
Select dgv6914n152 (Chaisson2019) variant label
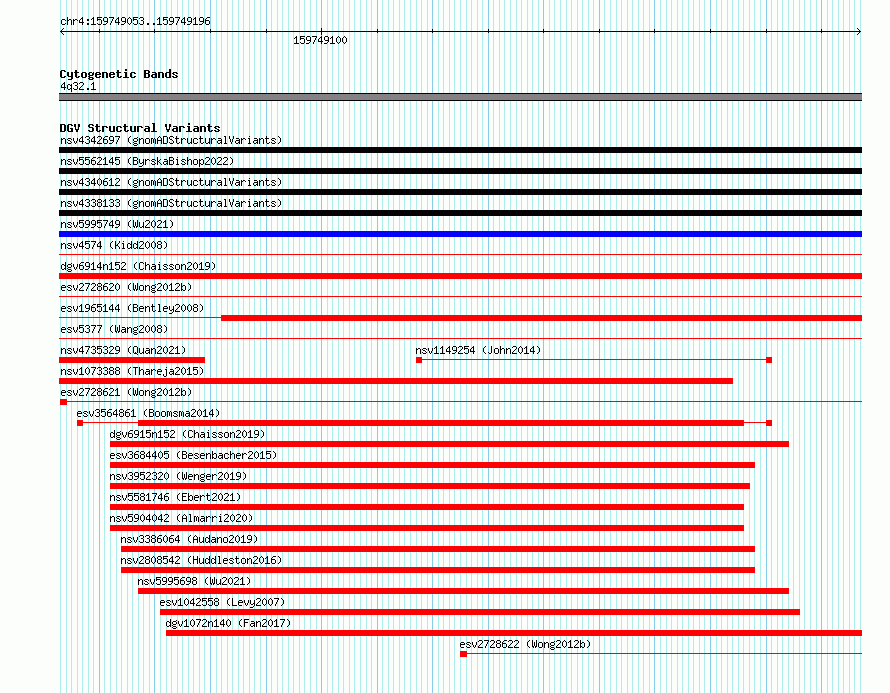[138, 266]
